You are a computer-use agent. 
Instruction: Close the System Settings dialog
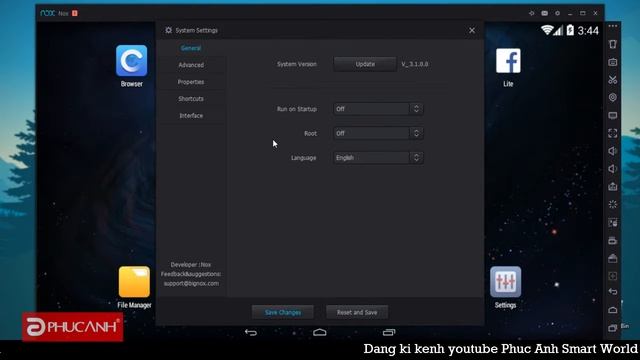[472, 30]
